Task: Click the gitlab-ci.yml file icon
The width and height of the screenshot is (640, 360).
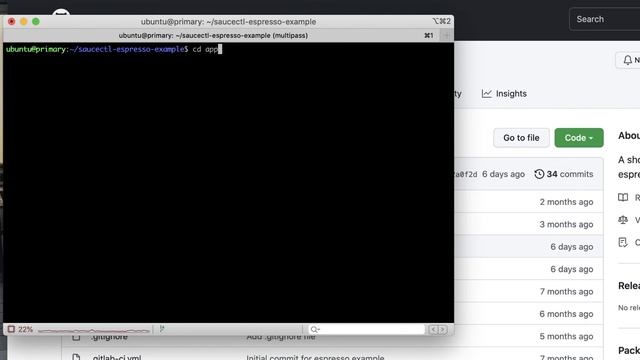Action: (76, 358)
